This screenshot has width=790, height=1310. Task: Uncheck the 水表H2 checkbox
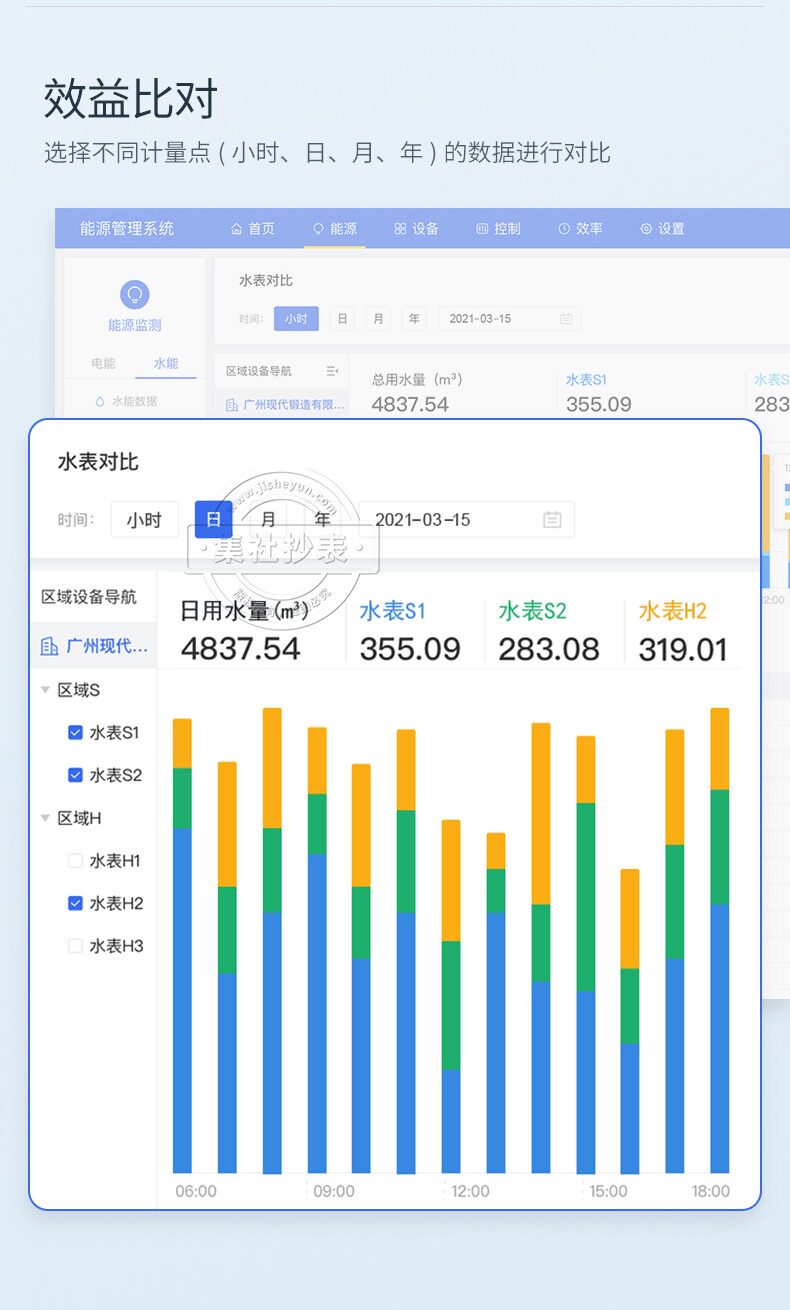coord(75,903)
